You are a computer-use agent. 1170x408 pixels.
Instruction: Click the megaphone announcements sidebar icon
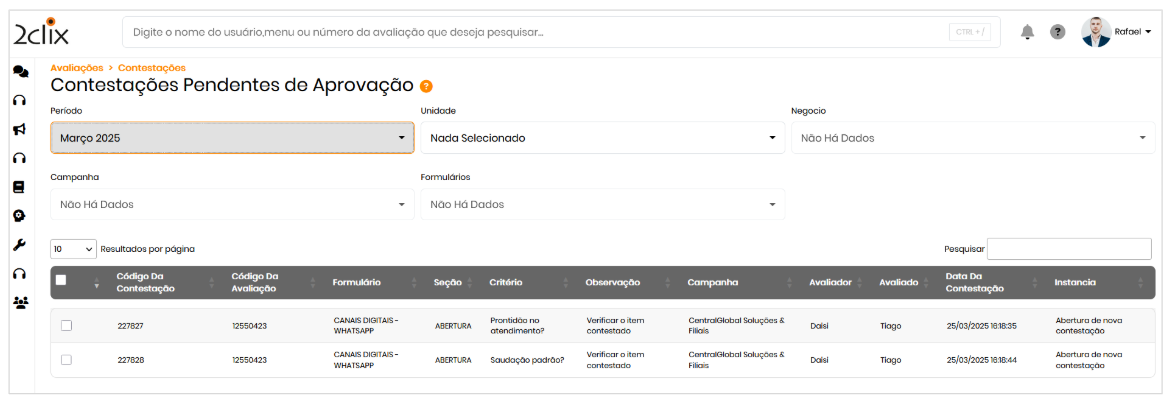click(19, 129)
